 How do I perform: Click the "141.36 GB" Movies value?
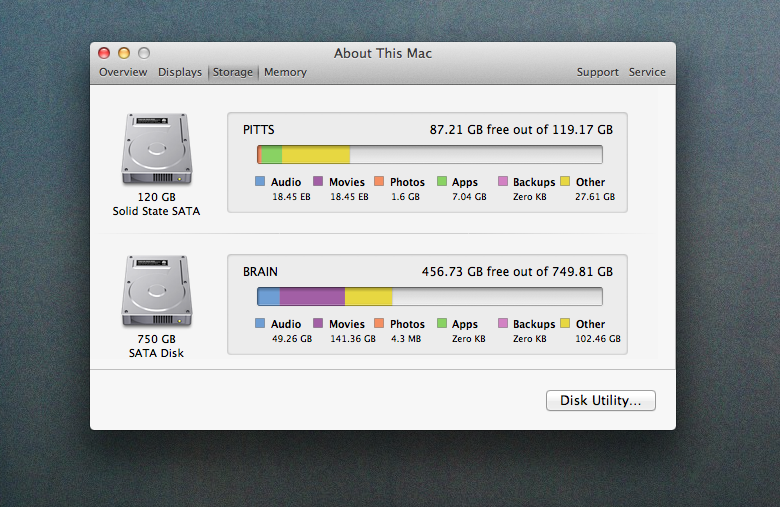353,339
